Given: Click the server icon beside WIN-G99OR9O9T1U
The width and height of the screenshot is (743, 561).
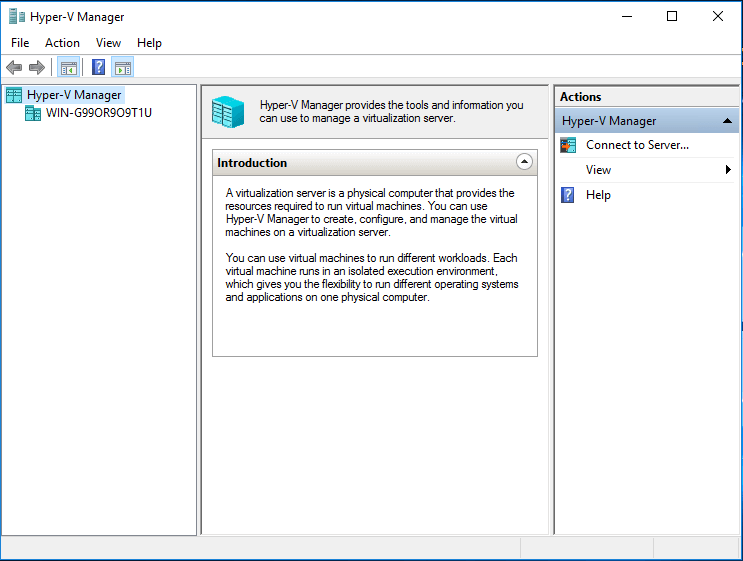Looking at the screenshot, I should click(33, 113).
